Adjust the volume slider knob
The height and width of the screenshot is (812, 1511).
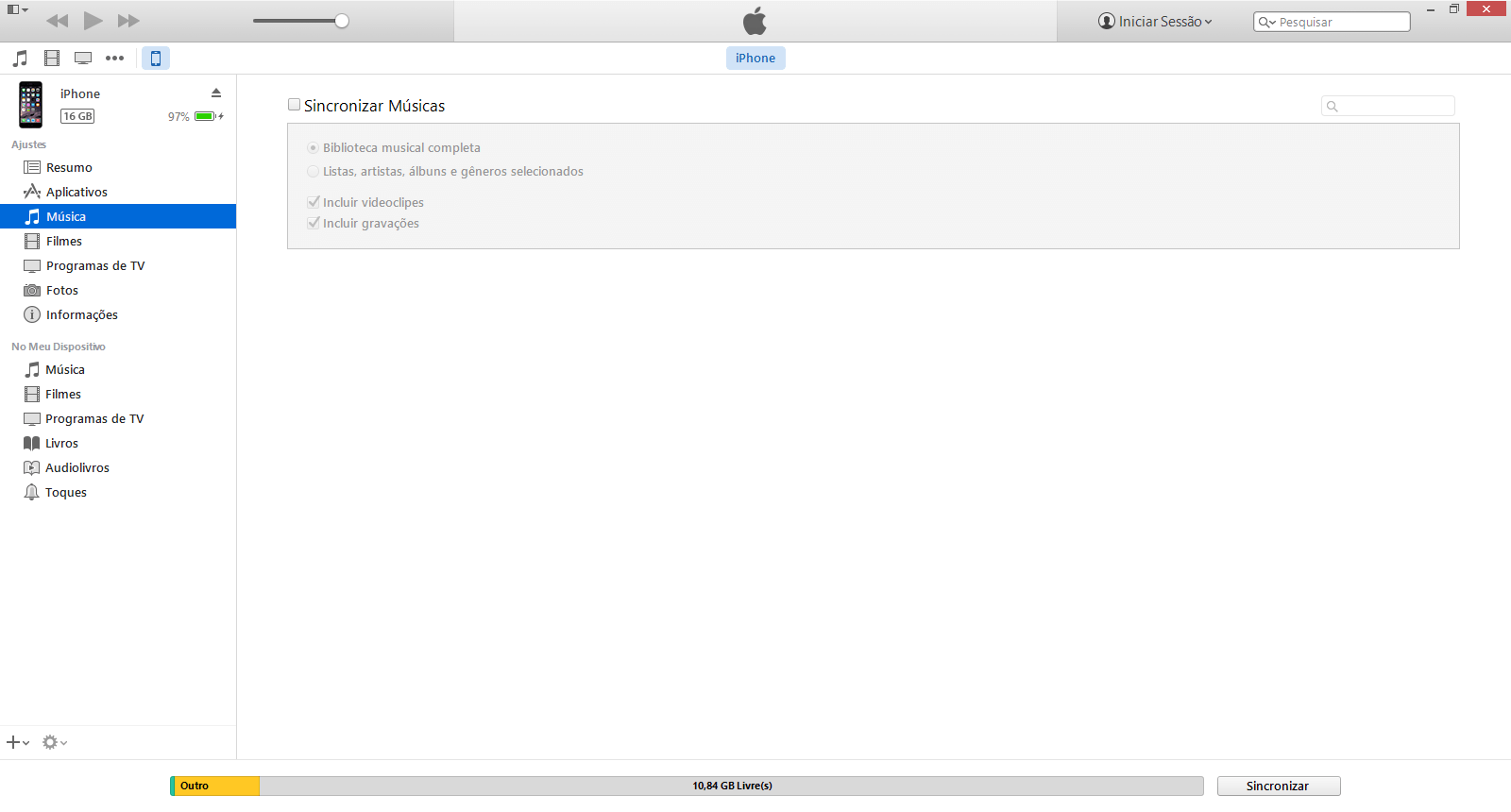[x=342, y=21]
